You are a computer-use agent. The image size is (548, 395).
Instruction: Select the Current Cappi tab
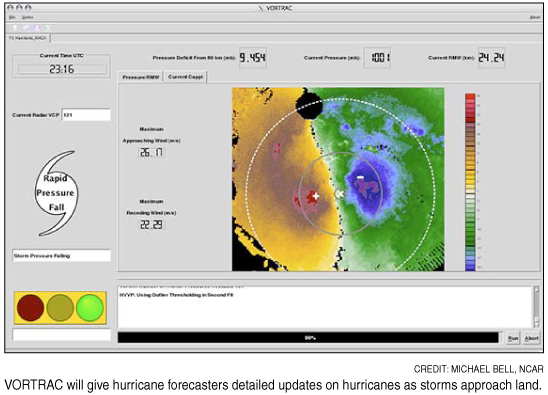[x=185, y=77]
